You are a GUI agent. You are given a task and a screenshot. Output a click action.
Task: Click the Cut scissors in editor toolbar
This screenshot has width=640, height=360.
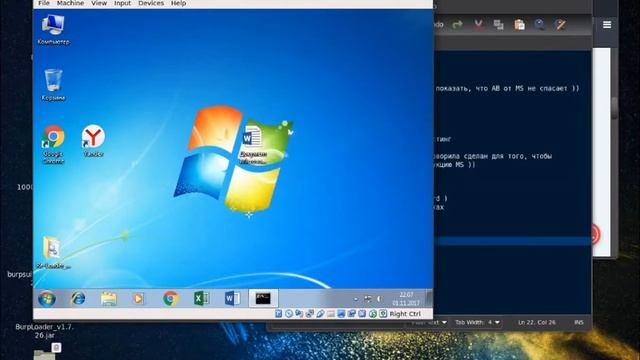click(x=478, y=25)
